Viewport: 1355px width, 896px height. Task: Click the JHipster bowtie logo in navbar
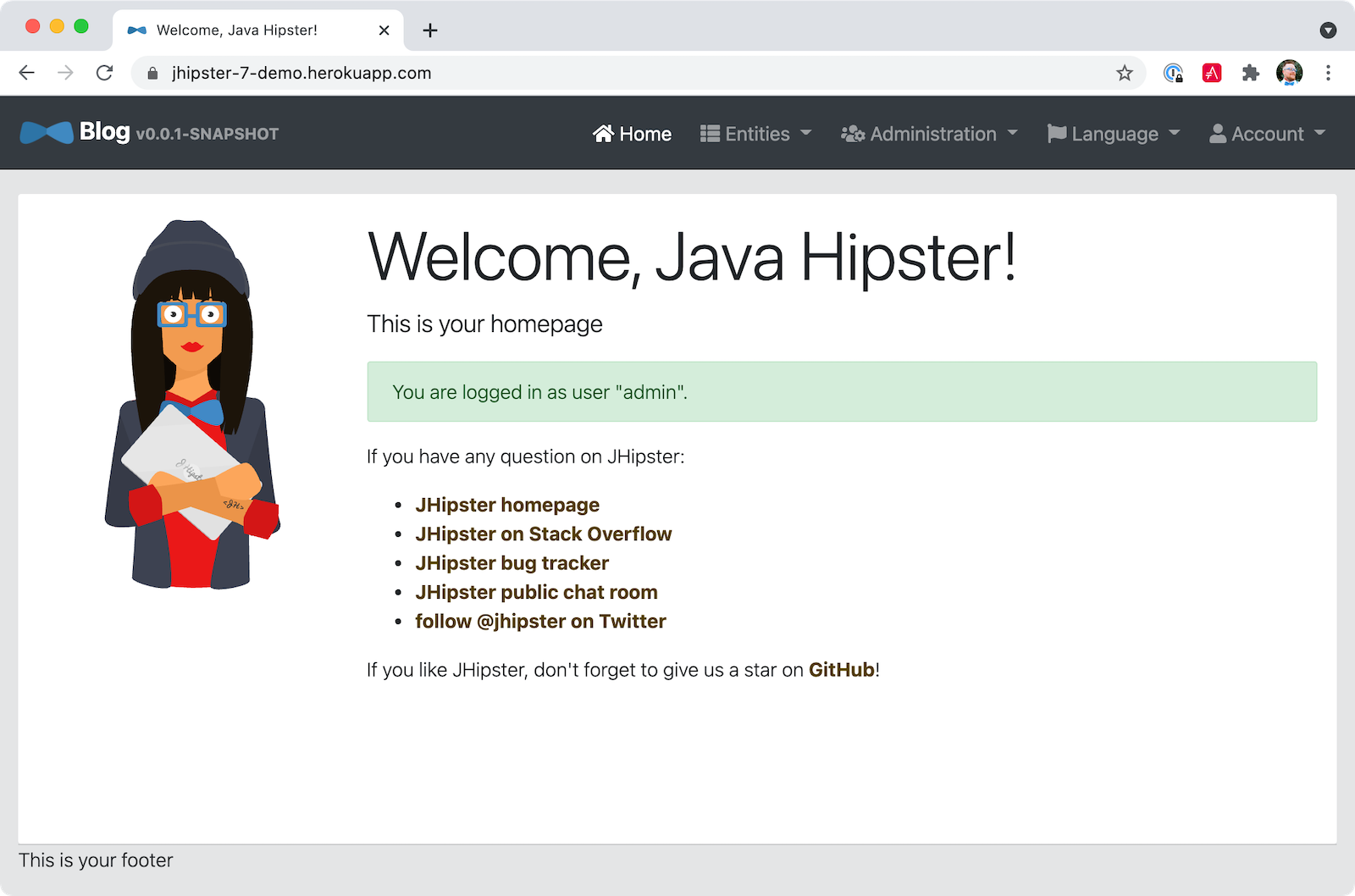(x=47, y=133)
